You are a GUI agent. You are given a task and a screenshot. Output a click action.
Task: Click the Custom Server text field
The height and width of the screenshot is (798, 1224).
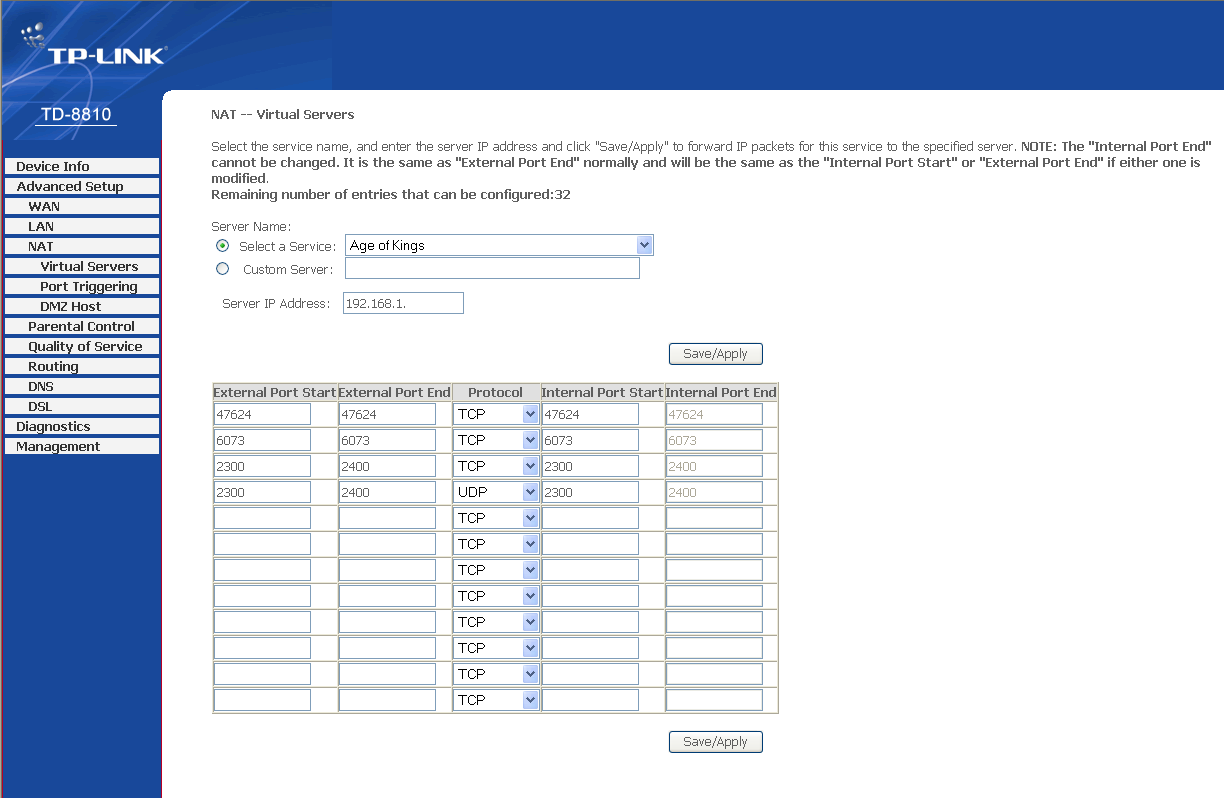[492, 269]
